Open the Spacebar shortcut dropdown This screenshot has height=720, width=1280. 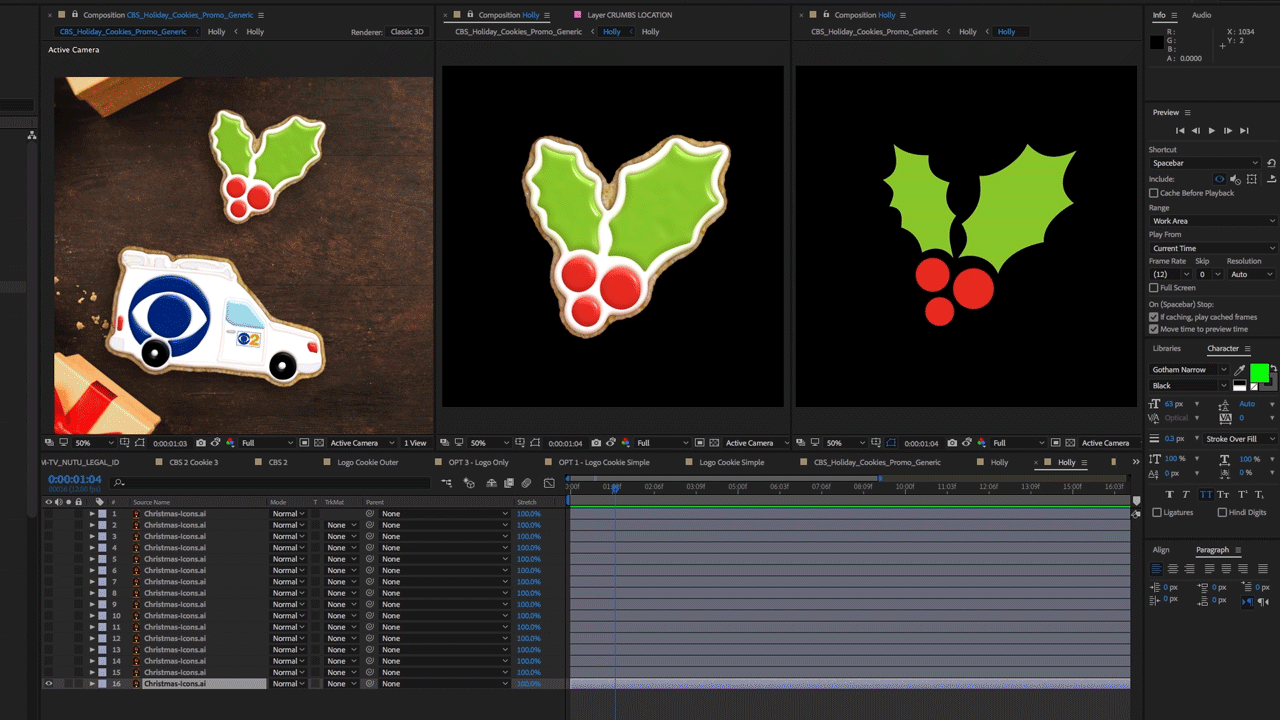pyautogui.click(x=1205, y=163)
